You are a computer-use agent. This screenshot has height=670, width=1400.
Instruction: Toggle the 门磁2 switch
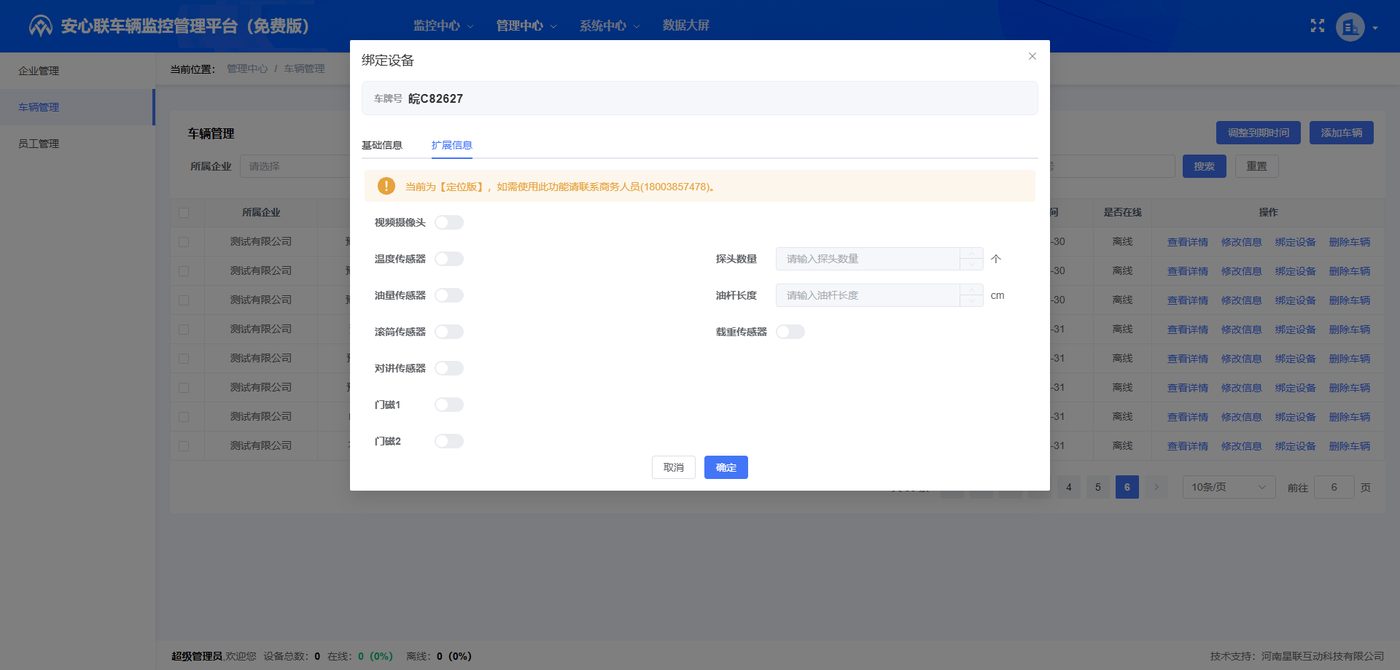[x=449, y=441]
